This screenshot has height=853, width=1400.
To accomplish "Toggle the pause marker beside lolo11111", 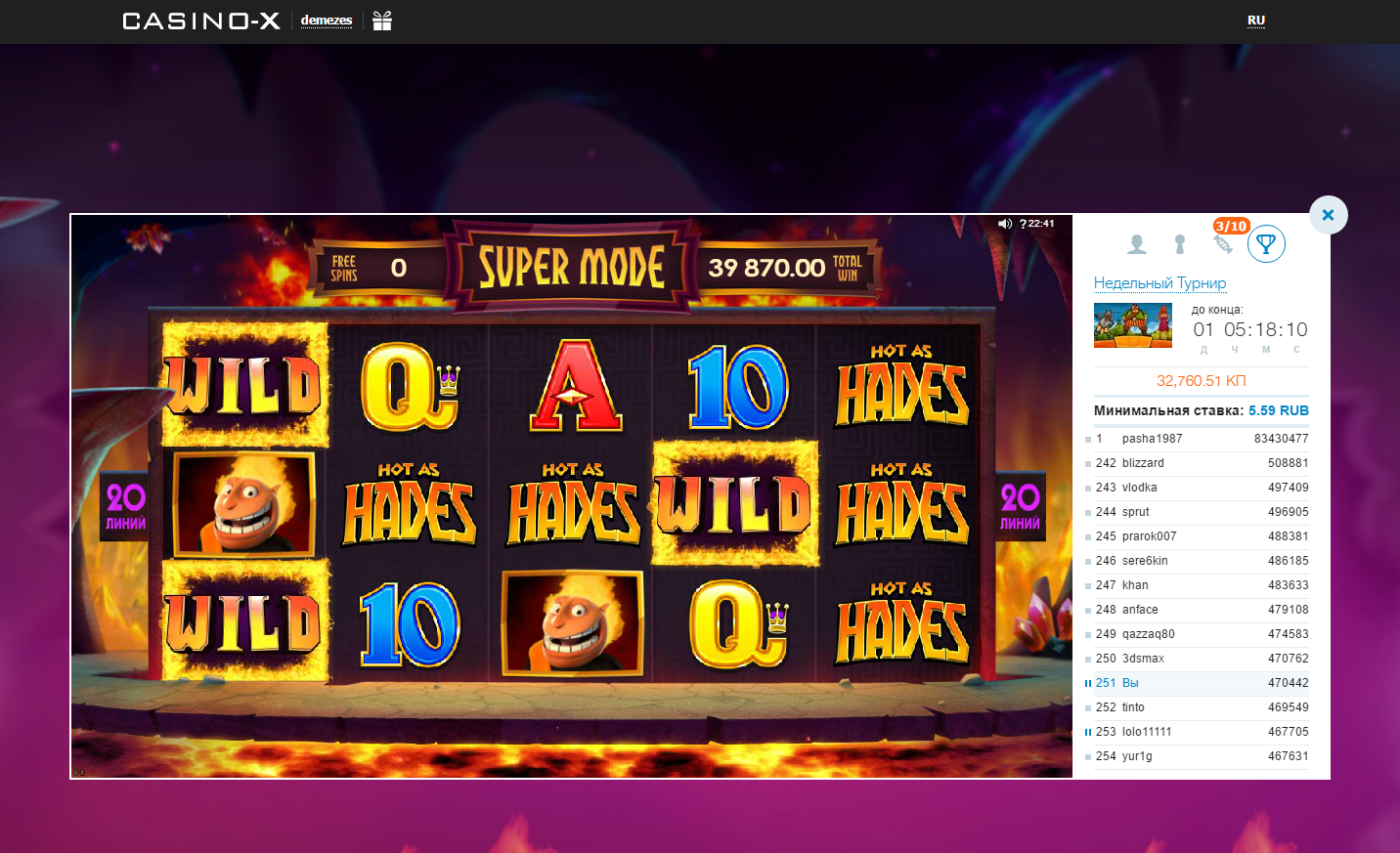I will (x=1087, y=731).
